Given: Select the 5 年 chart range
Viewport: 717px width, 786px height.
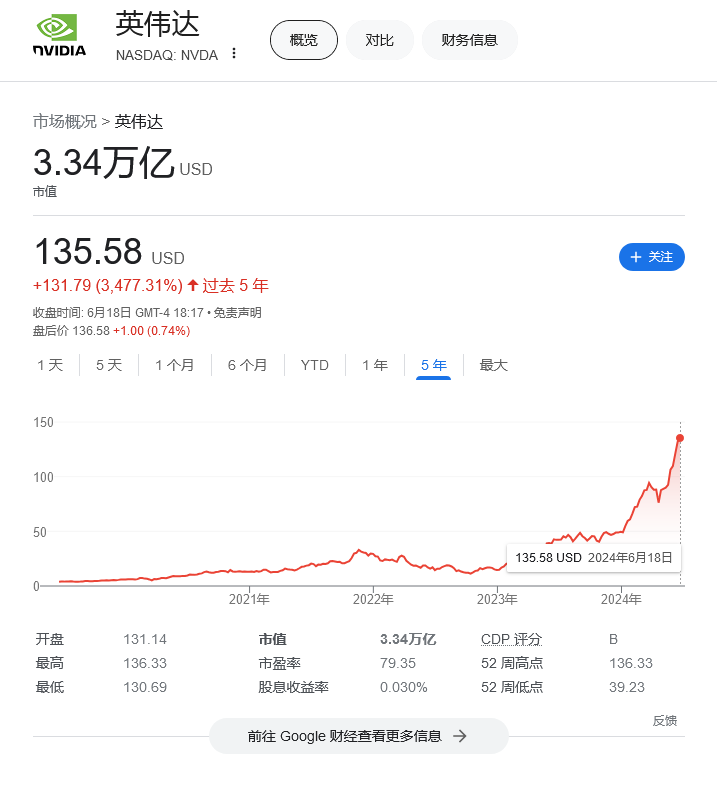Looking at the screenshot, I should click(433, 365).
